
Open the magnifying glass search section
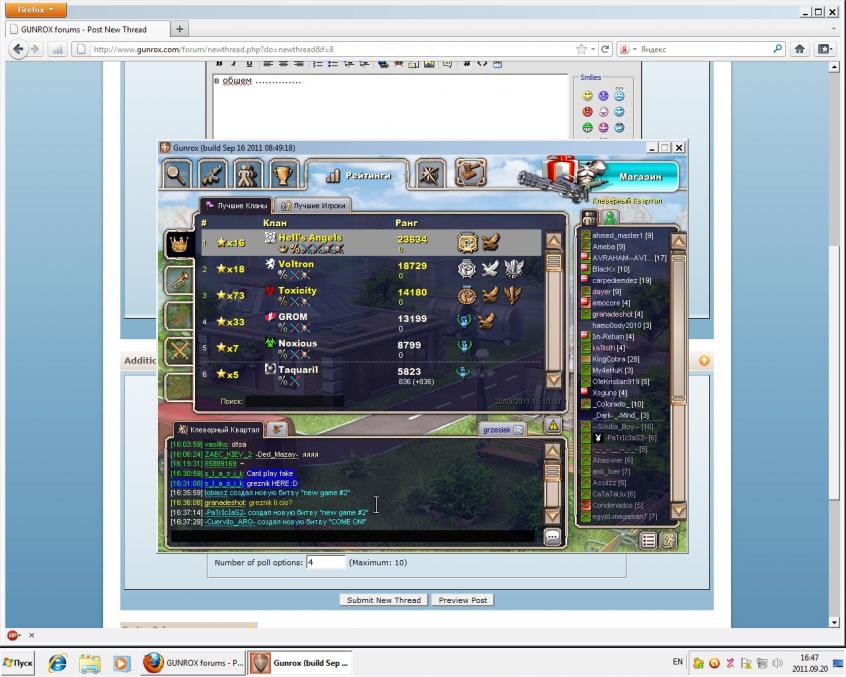click(179, 174)
